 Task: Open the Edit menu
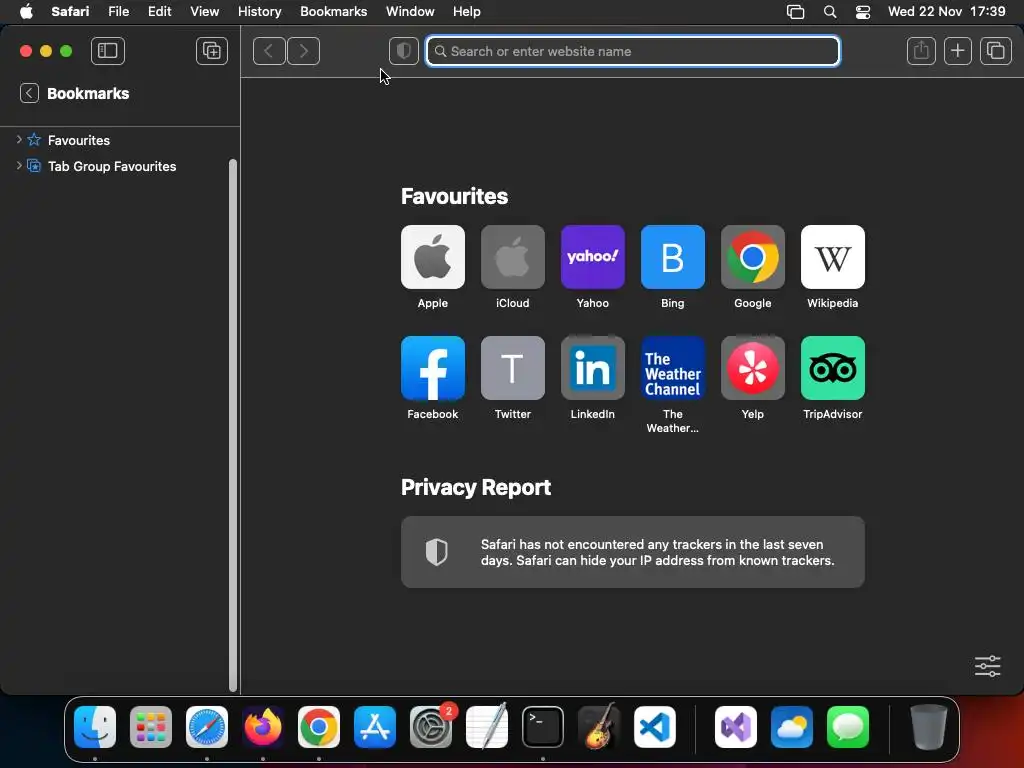click(159, 12)
